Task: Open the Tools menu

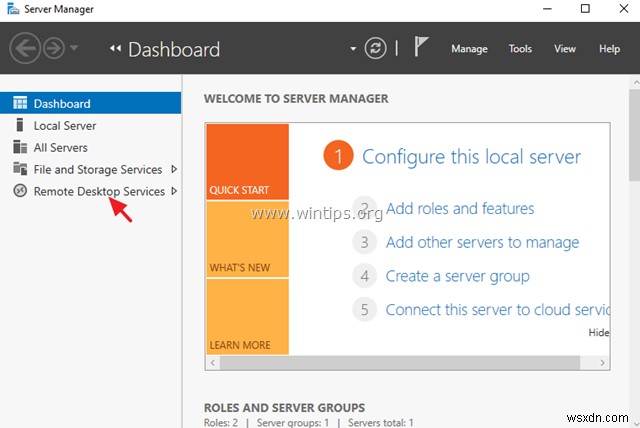Action: pos(520,49)
